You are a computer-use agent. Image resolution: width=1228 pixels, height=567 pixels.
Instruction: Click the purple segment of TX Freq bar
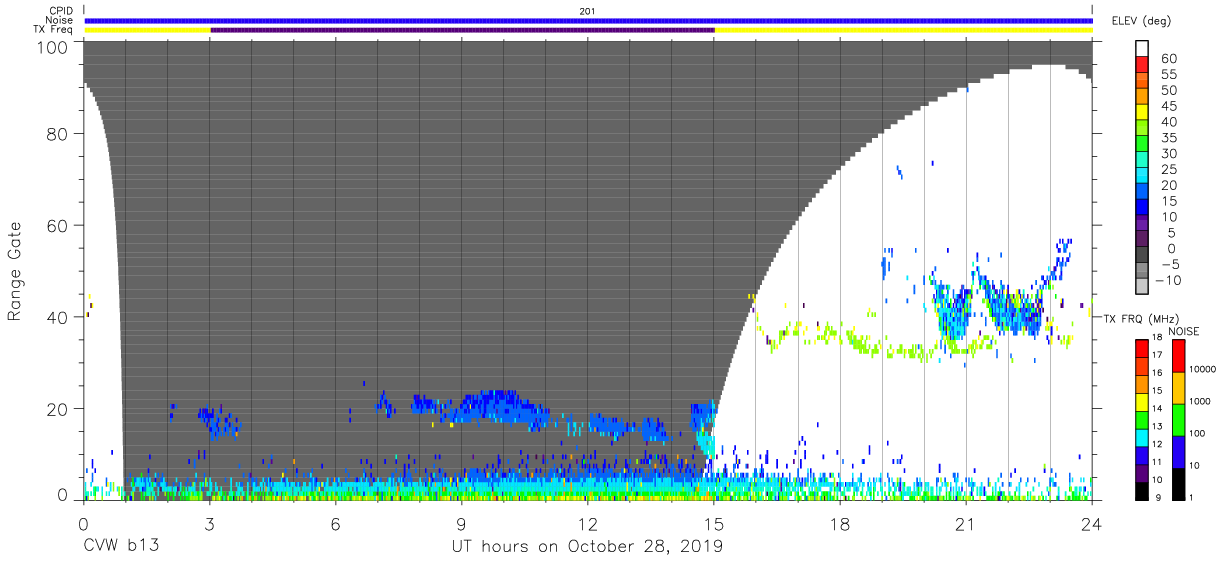click(x=462, y=30)
